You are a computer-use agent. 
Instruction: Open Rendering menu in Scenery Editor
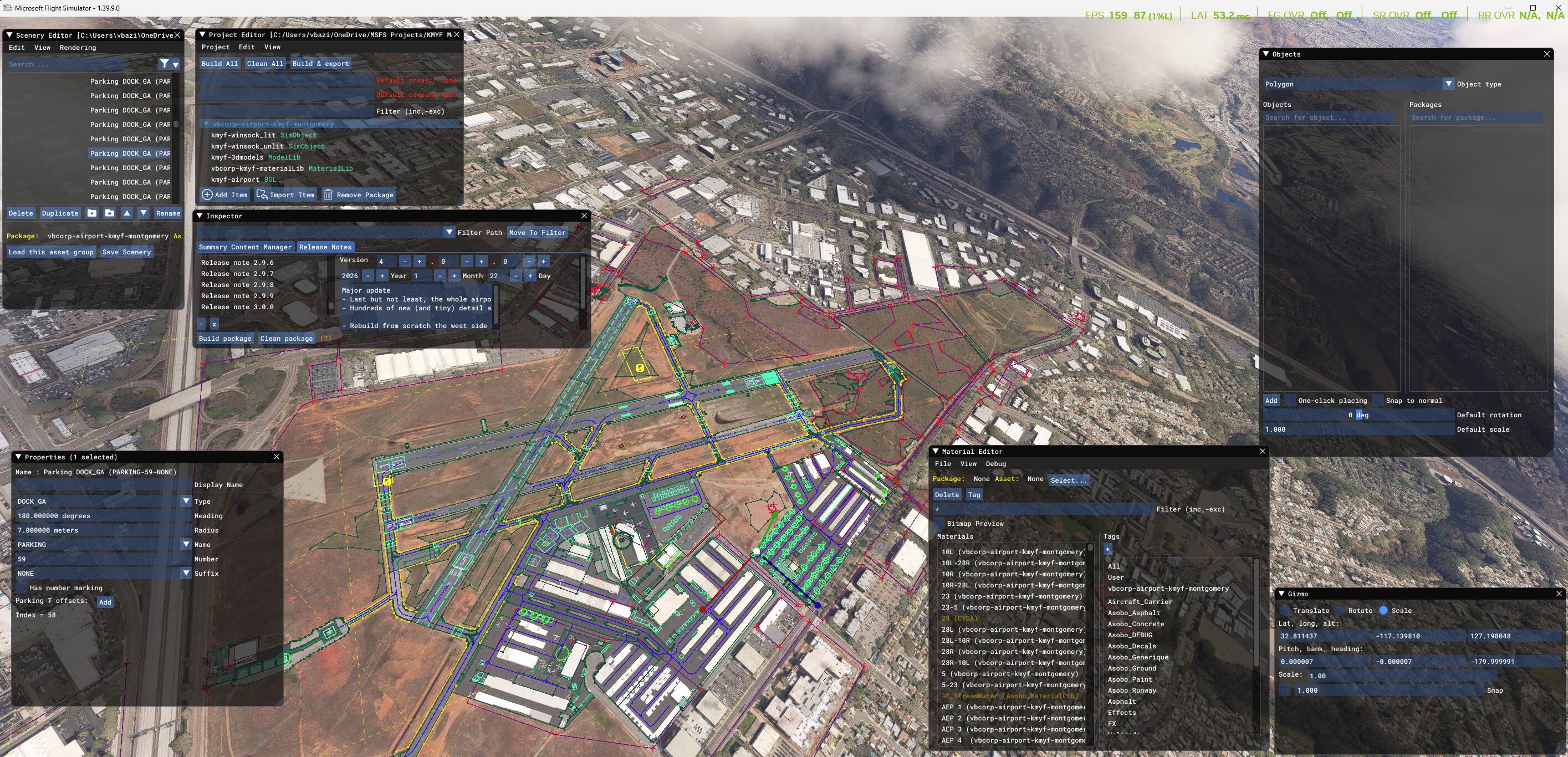tap(77, 48)
